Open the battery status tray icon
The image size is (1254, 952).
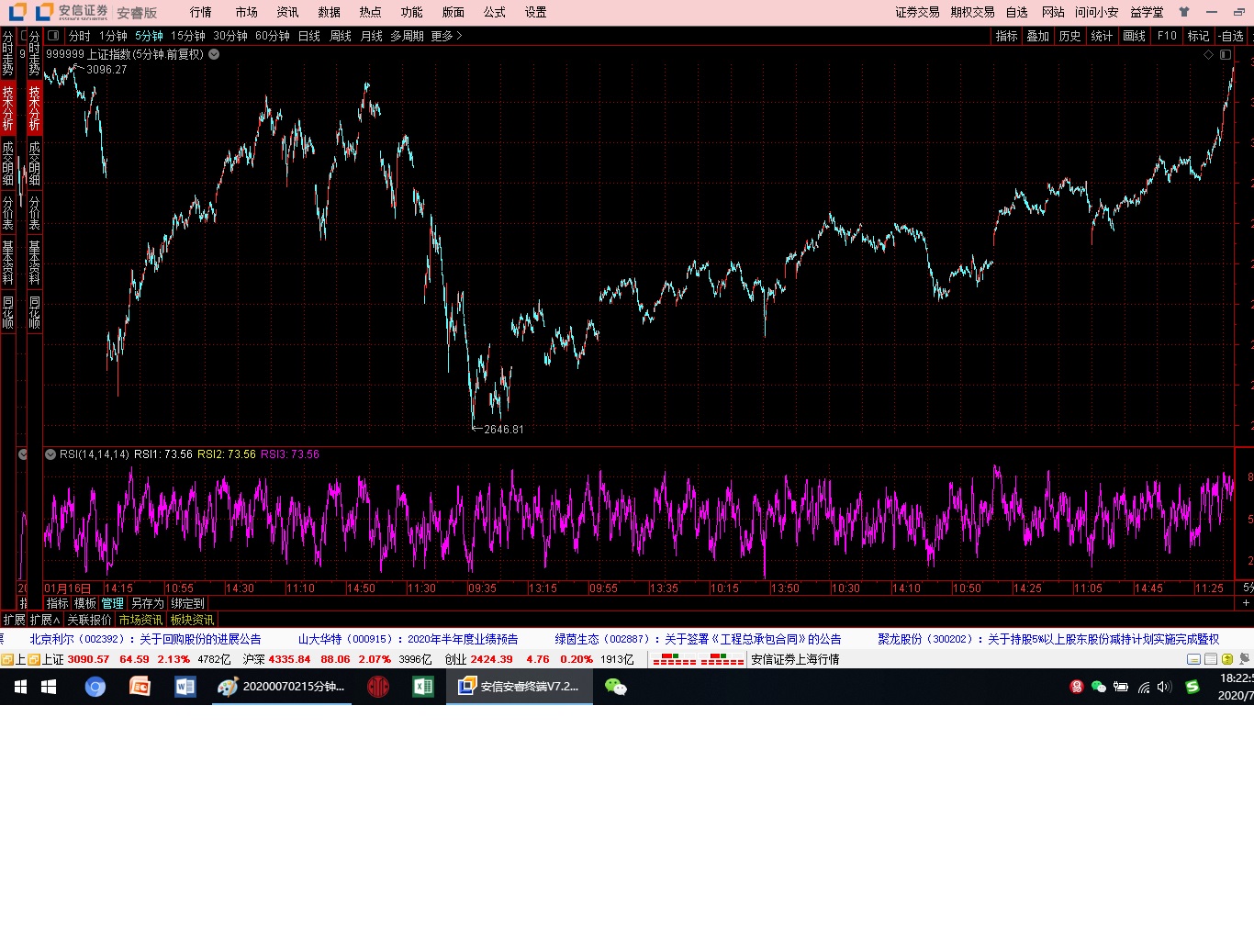(1121, 687)
